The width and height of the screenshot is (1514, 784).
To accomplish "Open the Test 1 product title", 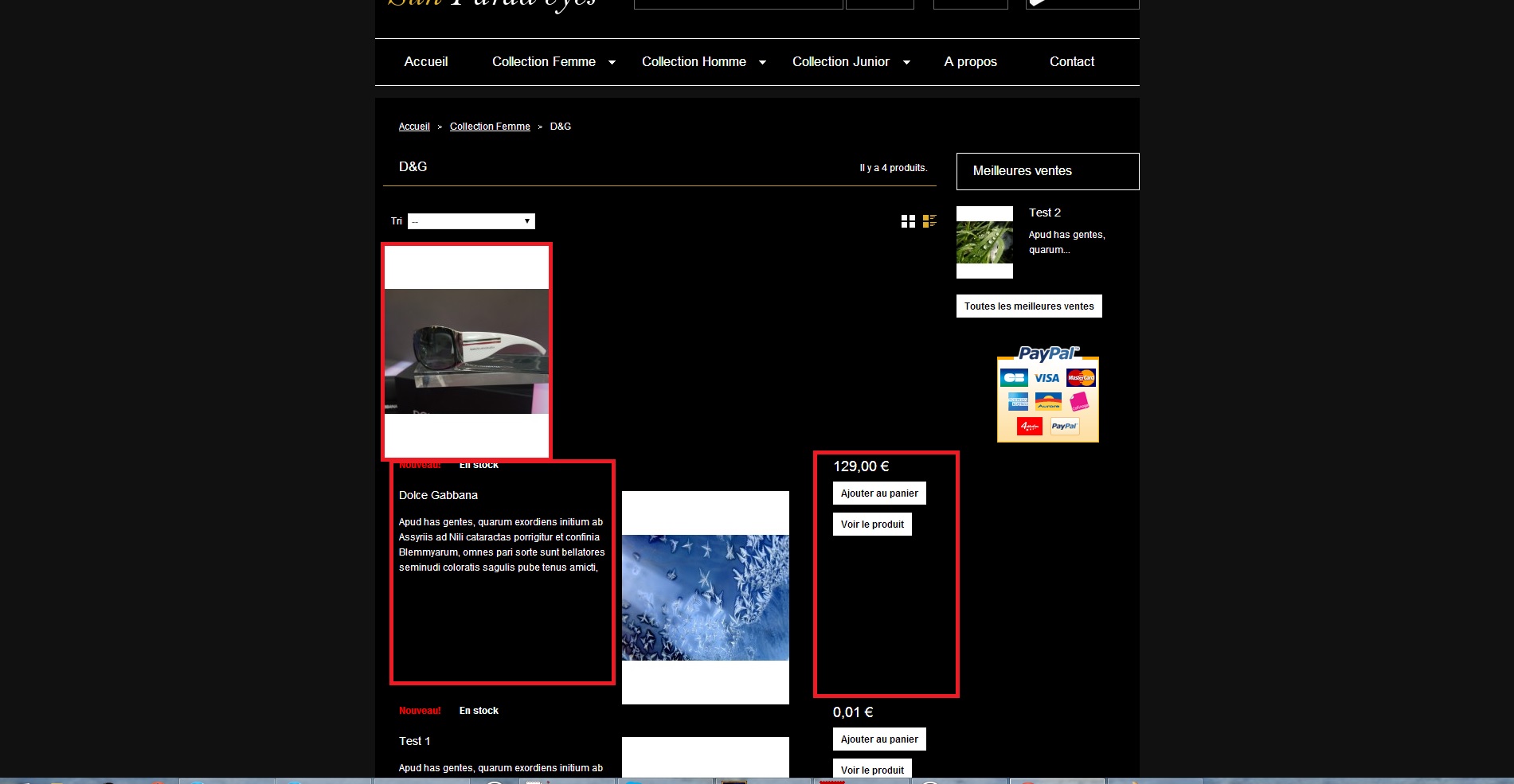I will pyautogui.click(x=414, y=741).
